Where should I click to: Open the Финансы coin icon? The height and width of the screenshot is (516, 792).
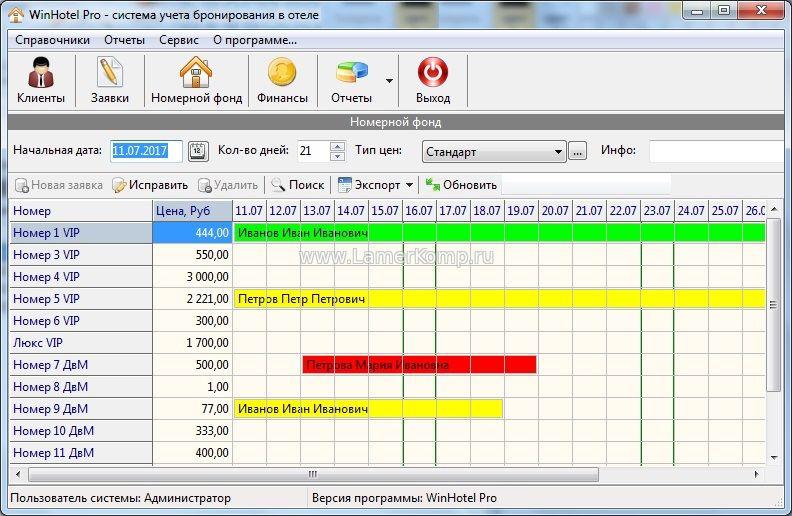(282, 75)
